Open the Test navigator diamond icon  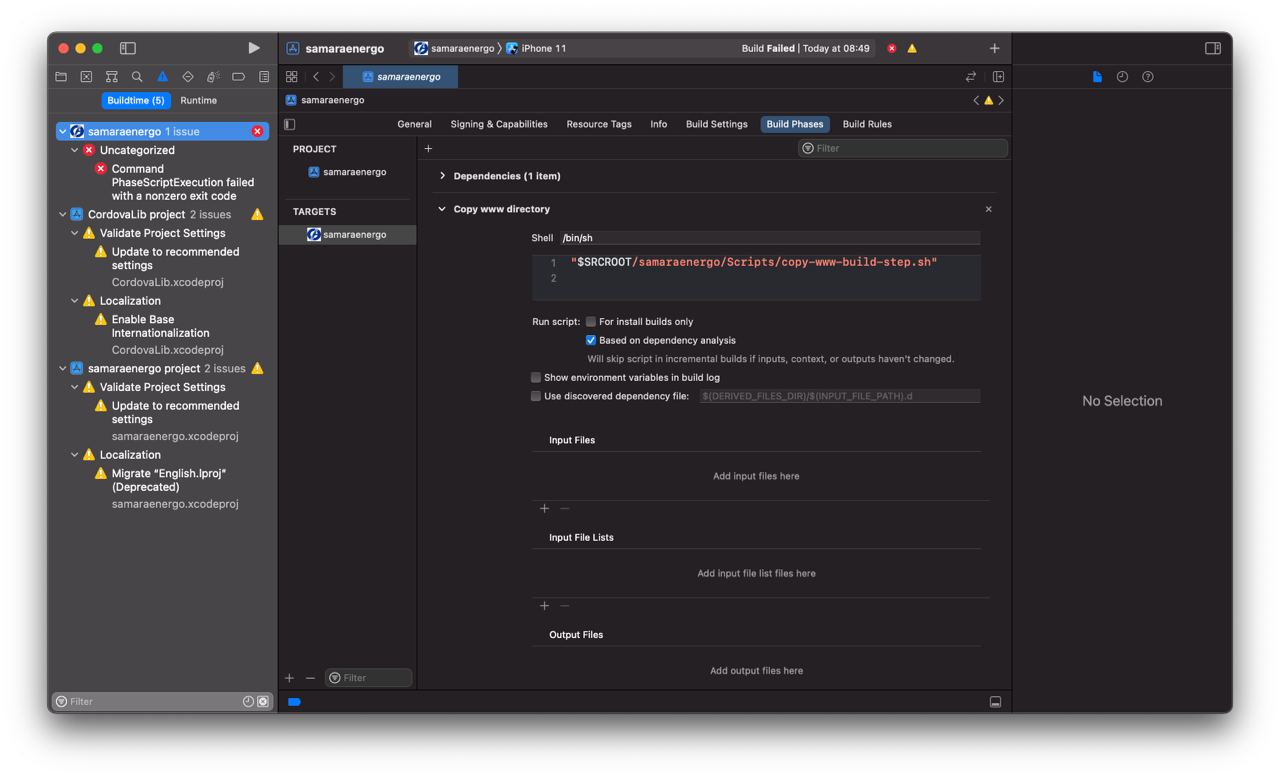click(x=188, y=77)
